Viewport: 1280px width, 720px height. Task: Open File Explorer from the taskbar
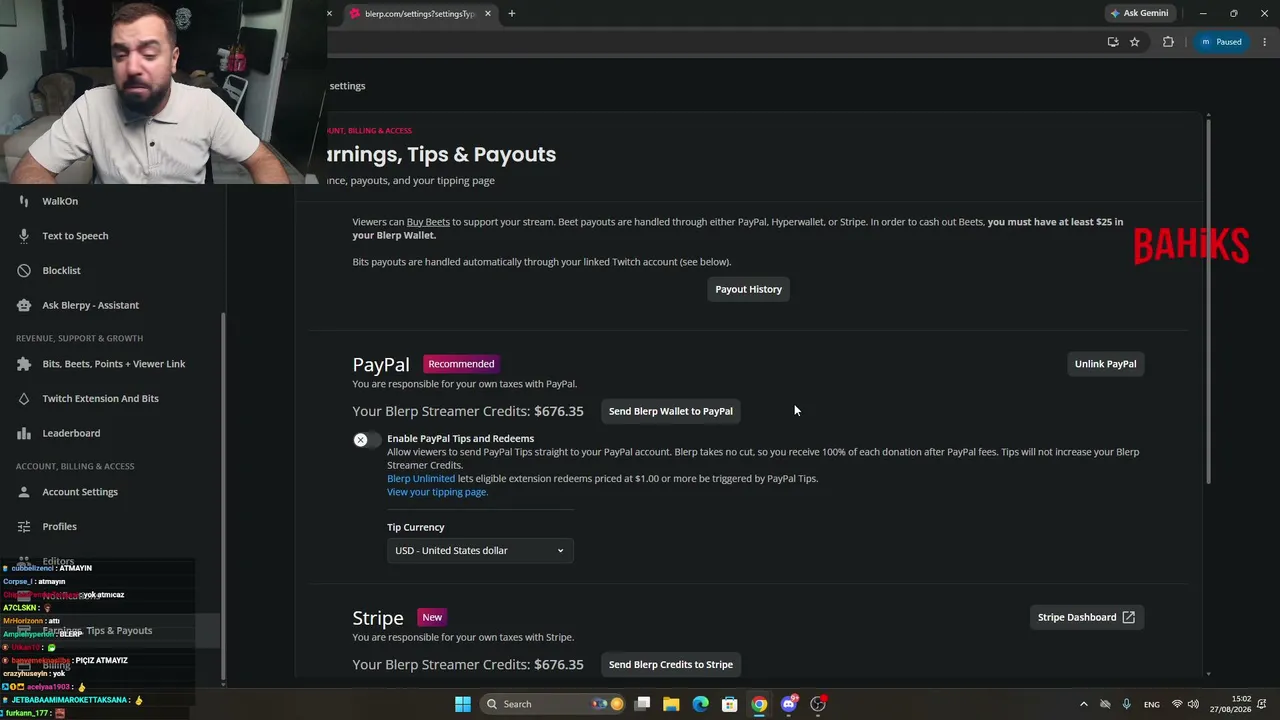(671, 704)
